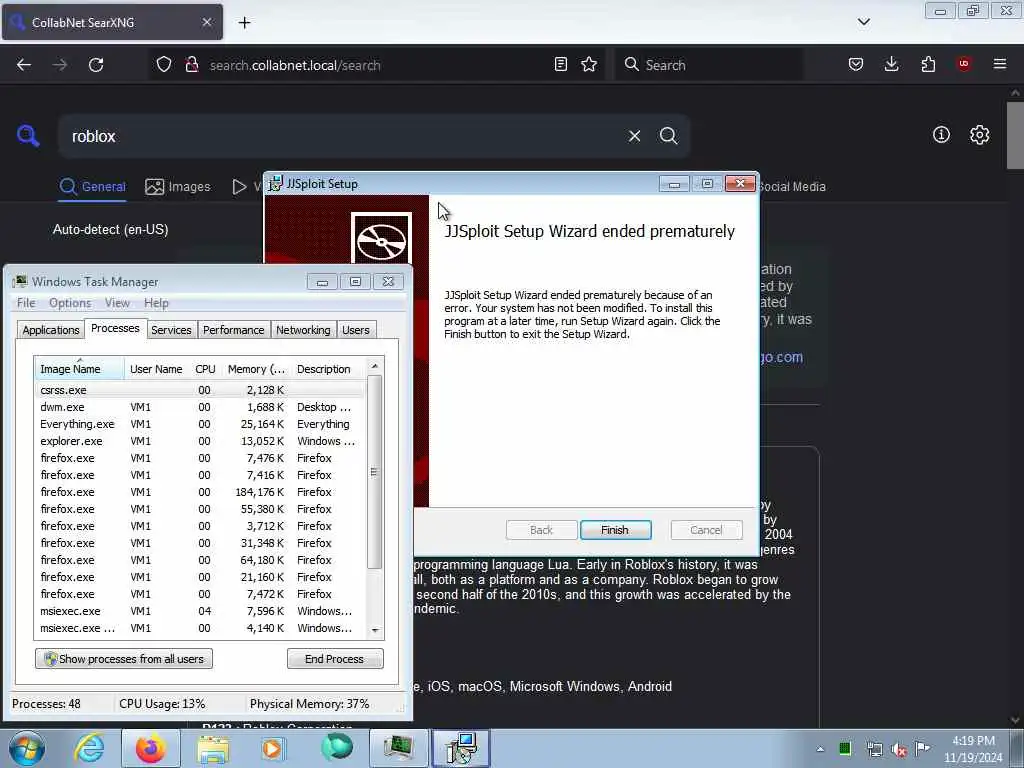Sort processes by Image Name column
Image resolution: width=1024 pixels, height=768 pixels.
point(79,369)
